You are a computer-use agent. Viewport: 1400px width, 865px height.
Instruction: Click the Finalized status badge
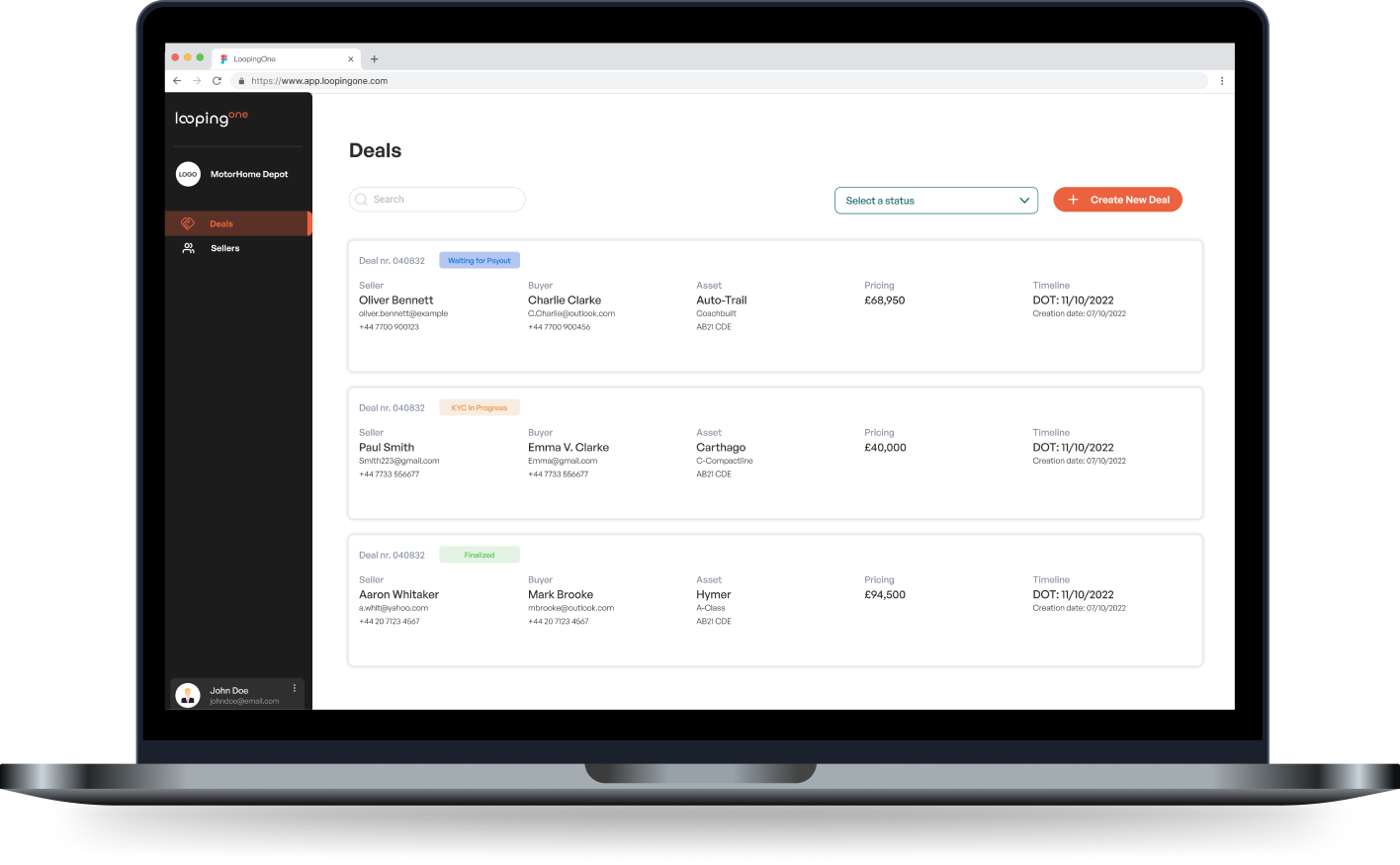point(480,556)
